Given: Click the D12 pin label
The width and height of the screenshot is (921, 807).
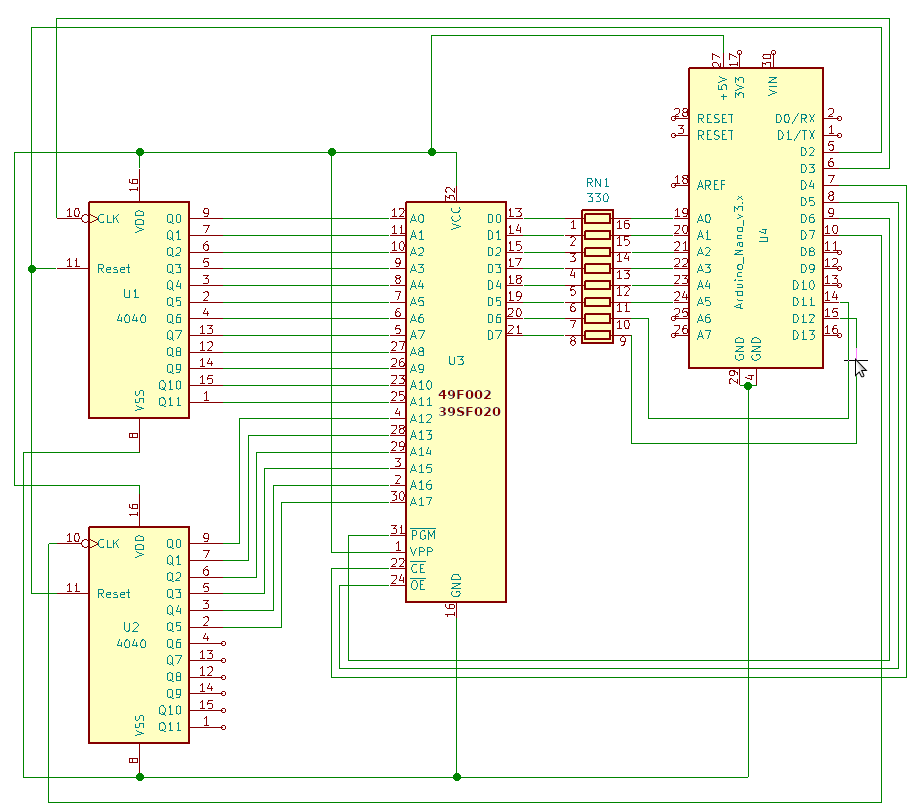Looking at the screenshot, I should 804,319.
